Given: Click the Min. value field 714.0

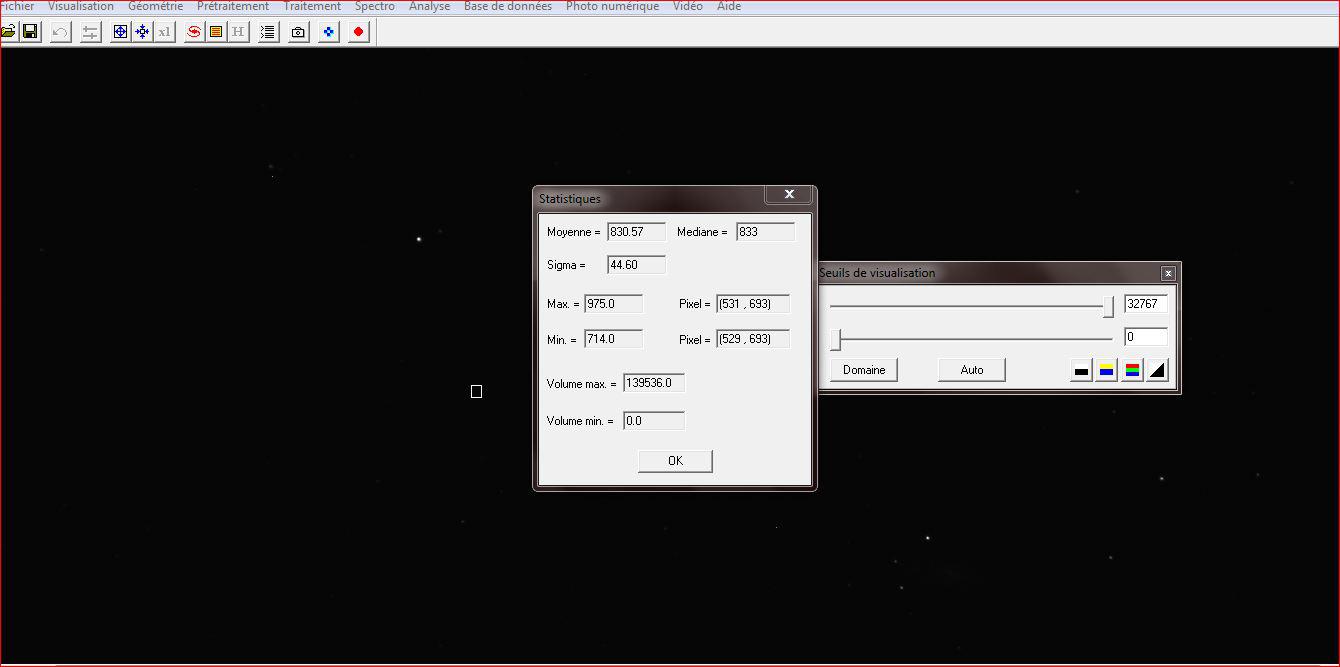Looking at the screenshot, I should pyautogui.click(x=614, y=339).
